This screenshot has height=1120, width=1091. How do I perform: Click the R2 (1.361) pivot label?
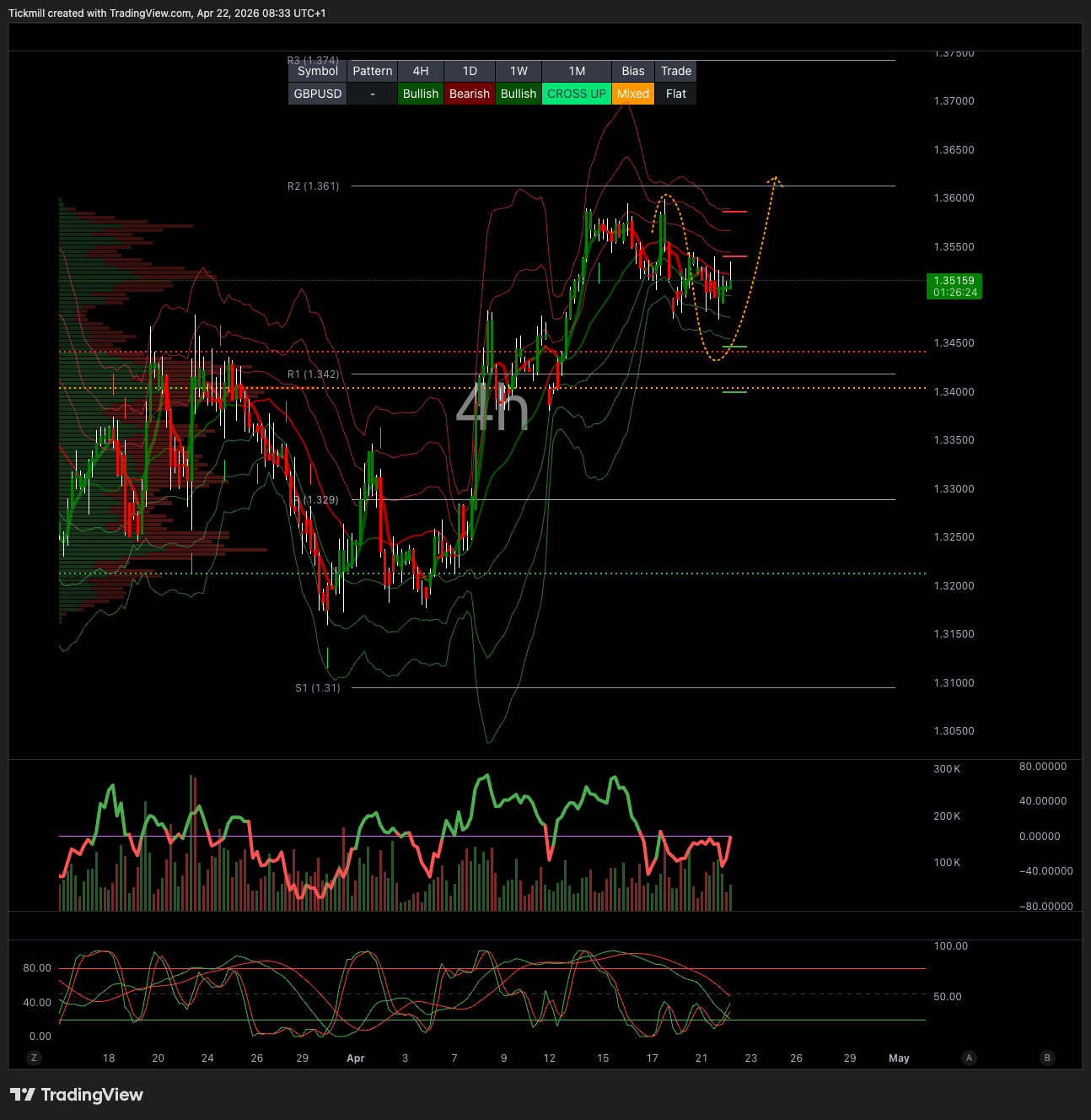coord(314,186)
